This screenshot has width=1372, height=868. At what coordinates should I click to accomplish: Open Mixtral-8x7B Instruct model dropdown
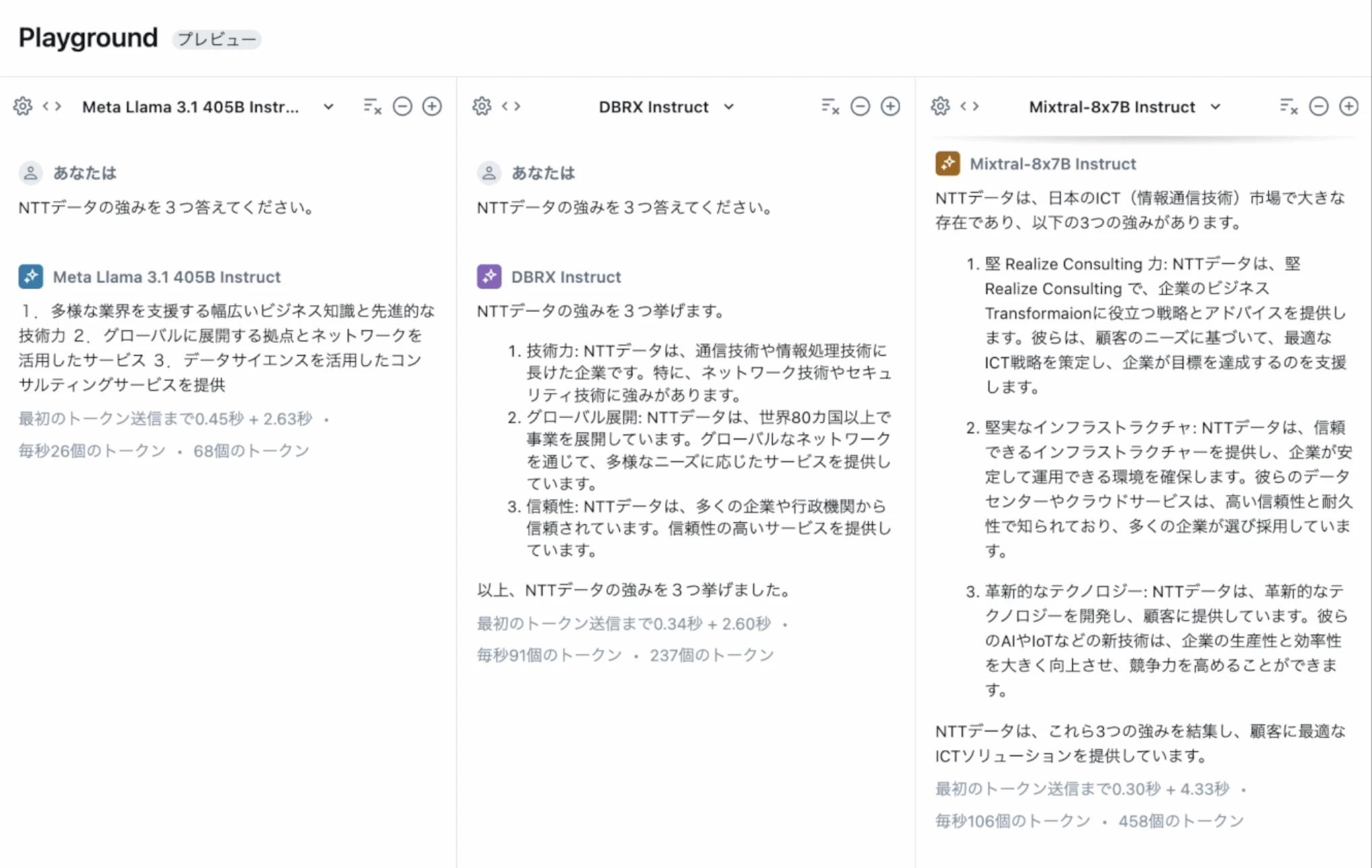[1124, 106]
